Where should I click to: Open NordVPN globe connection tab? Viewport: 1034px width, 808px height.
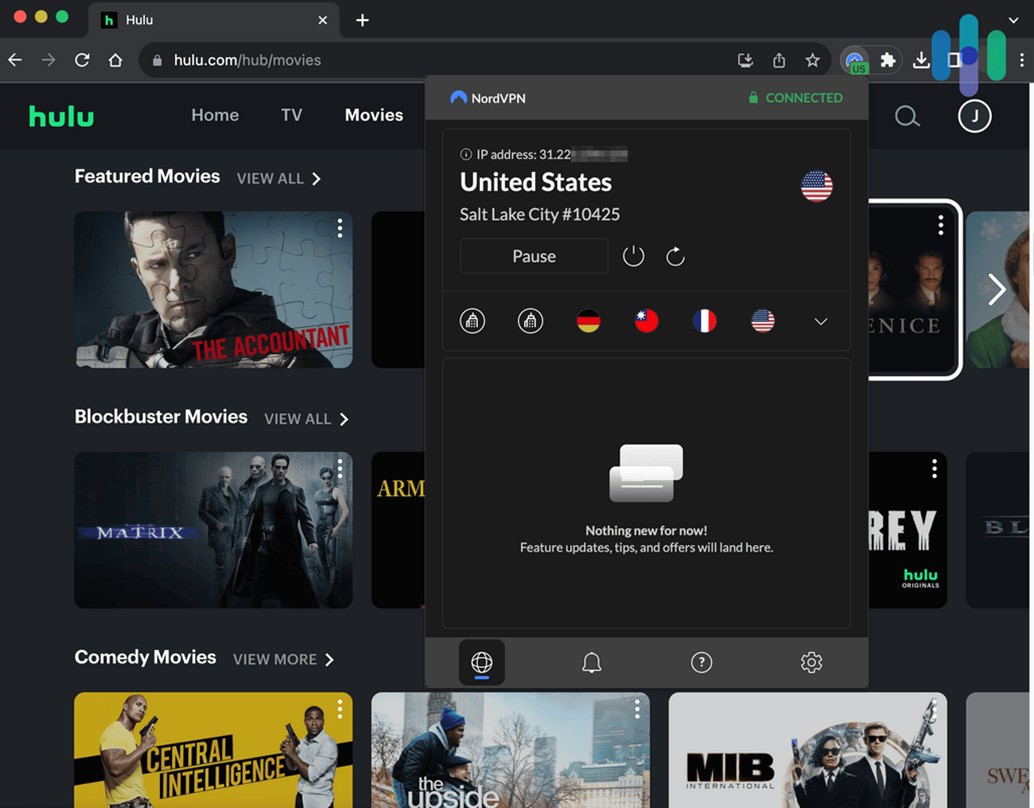(x=481, y=662)
